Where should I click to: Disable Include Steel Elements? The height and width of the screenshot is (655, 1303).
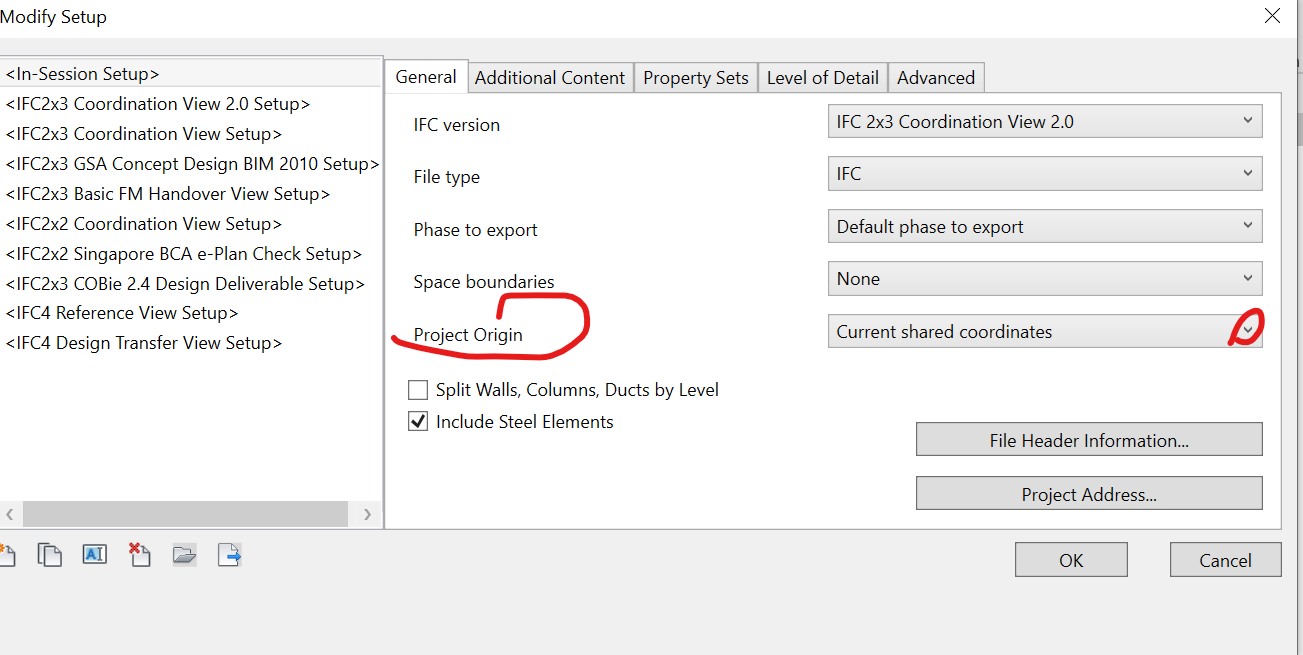click(x=418, y=421)
